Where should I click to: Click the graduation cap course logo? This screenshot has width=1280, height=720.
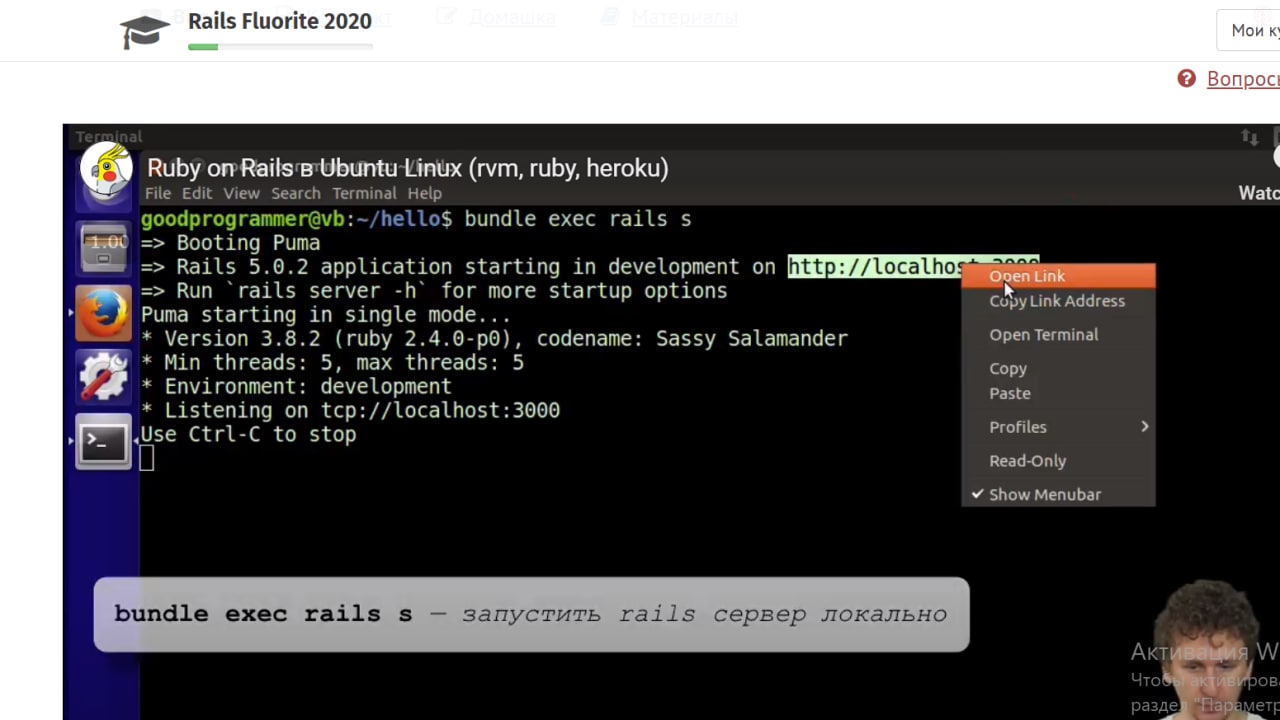[145, 31]
